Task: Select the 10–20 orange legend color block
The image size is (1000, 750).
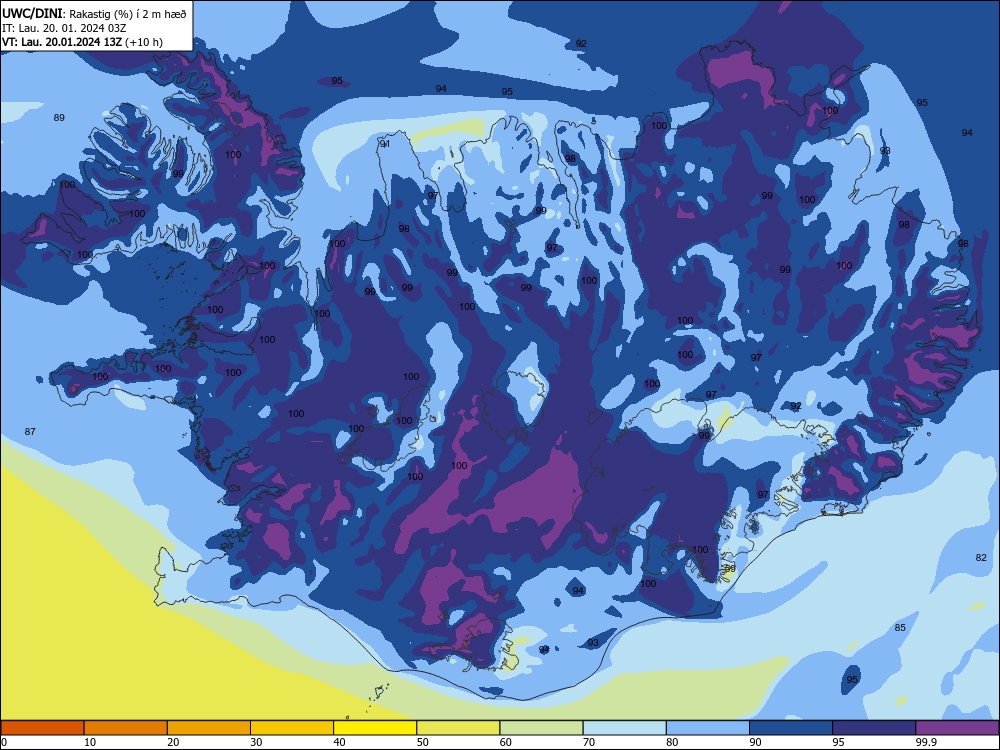Action: tap(126, 728)
